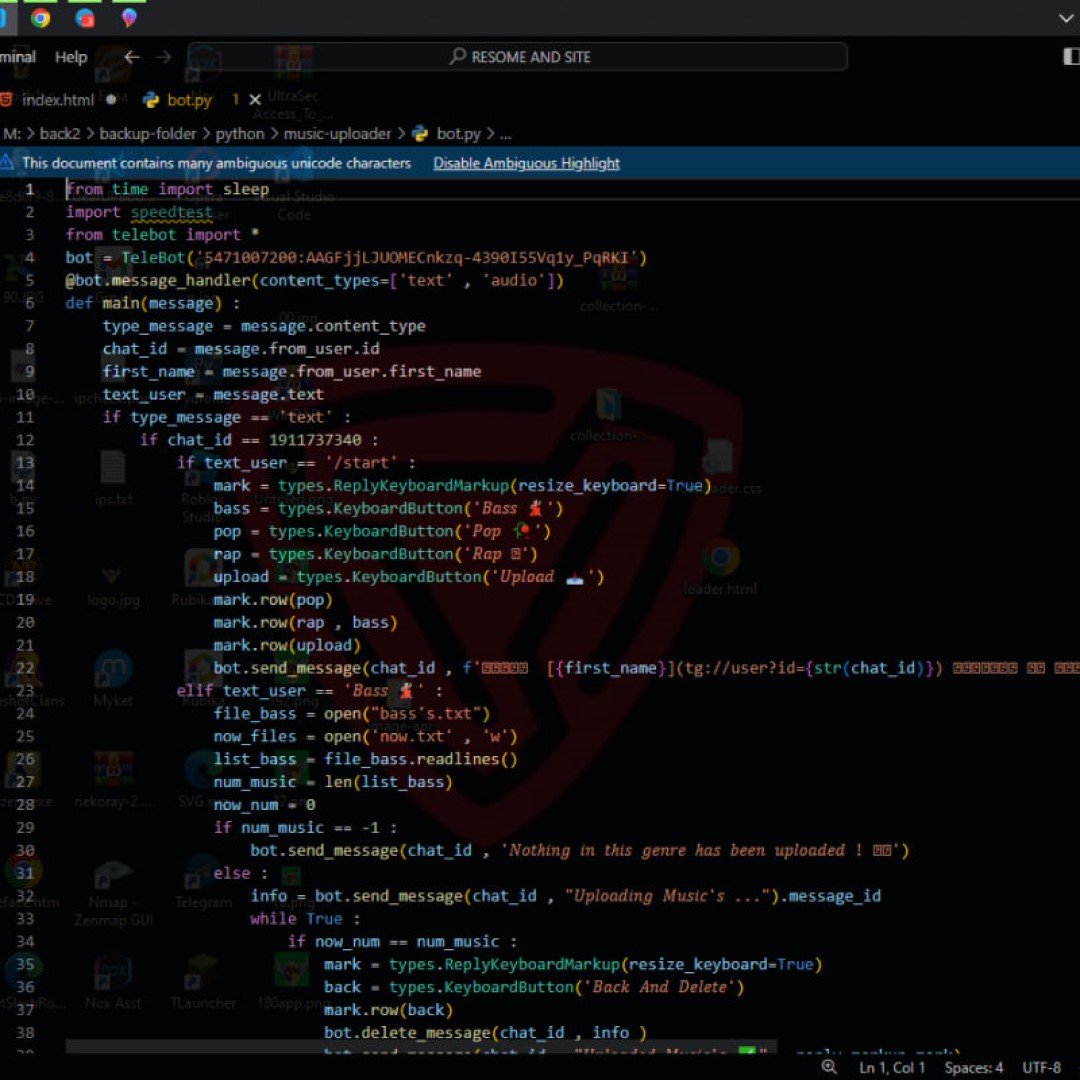Click 'def main(message)' on line 6
Viewport: 1080px width, 1080px height.
coord(143,303)
